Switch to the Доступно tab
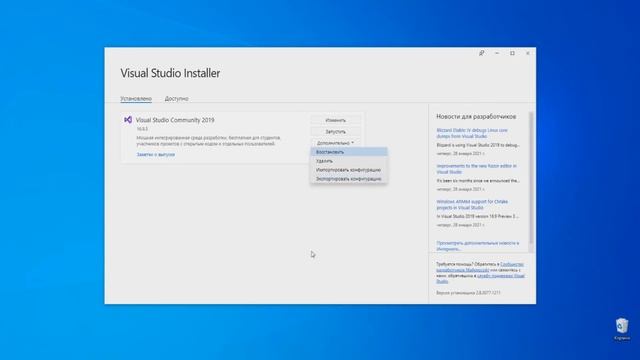Image resolution: width=640 pixels, height=360 pixels. coord(176,98)
